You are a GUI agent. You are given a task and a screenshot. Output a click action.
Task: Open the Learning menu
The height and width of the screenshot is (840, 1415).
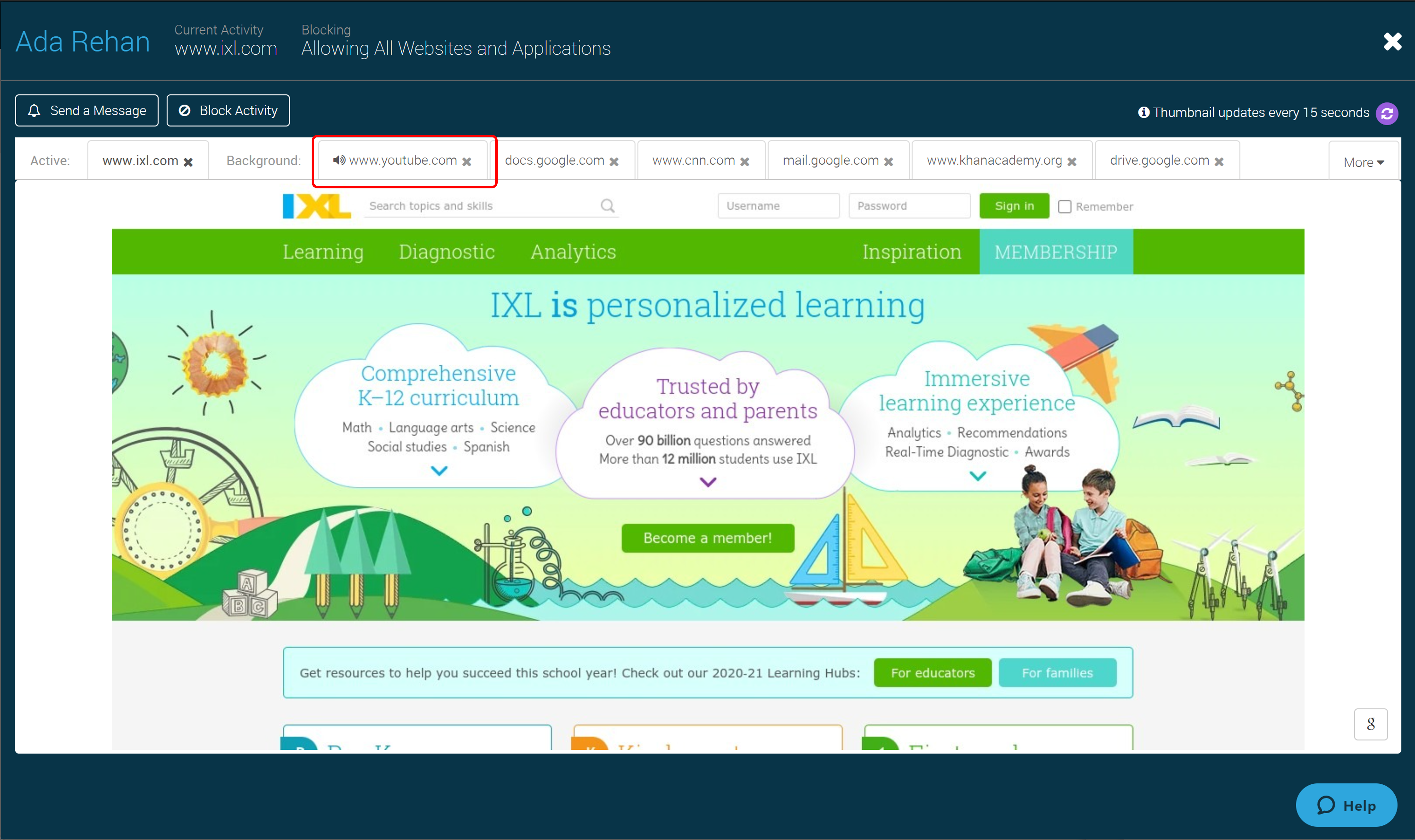323,252
